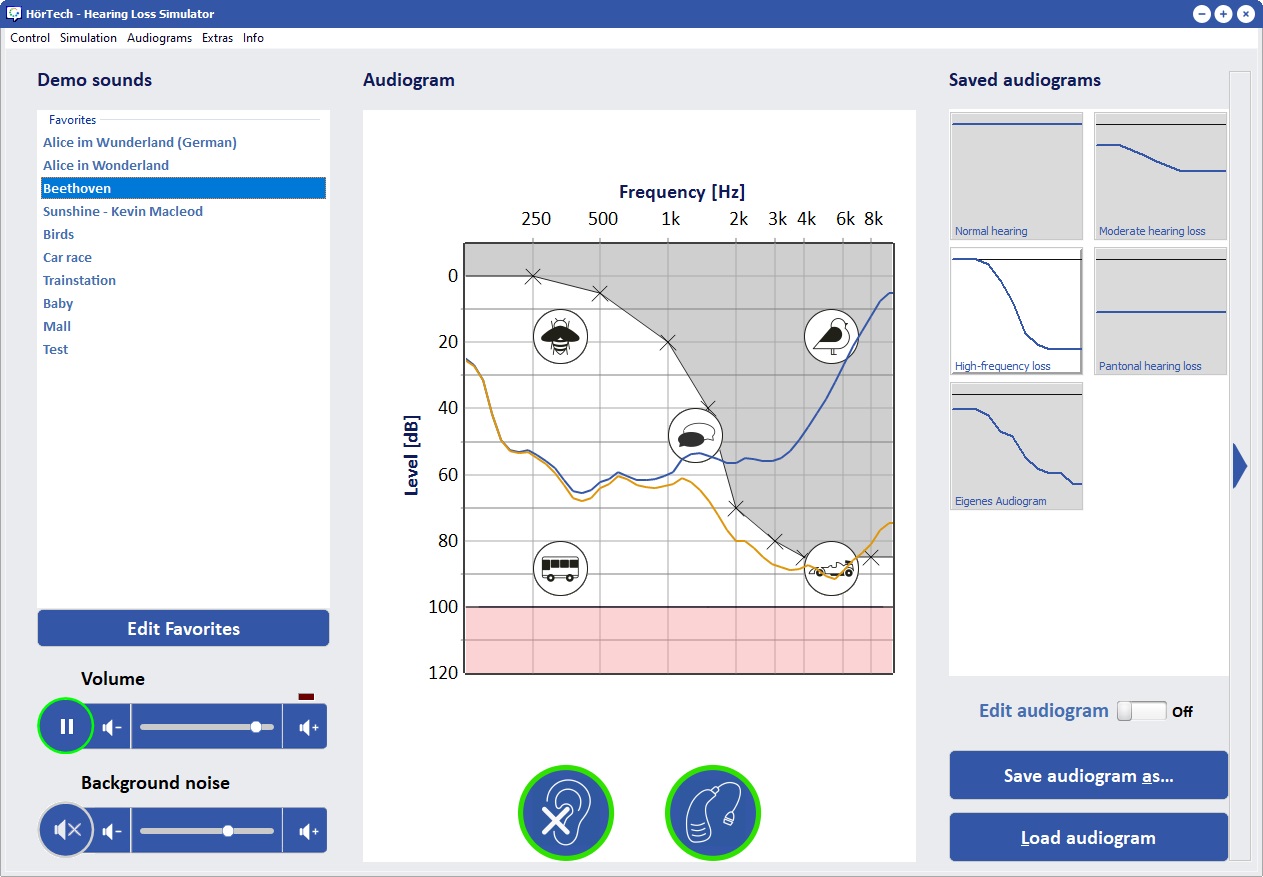Toggle the hearing loss ear button

(565, 813)
